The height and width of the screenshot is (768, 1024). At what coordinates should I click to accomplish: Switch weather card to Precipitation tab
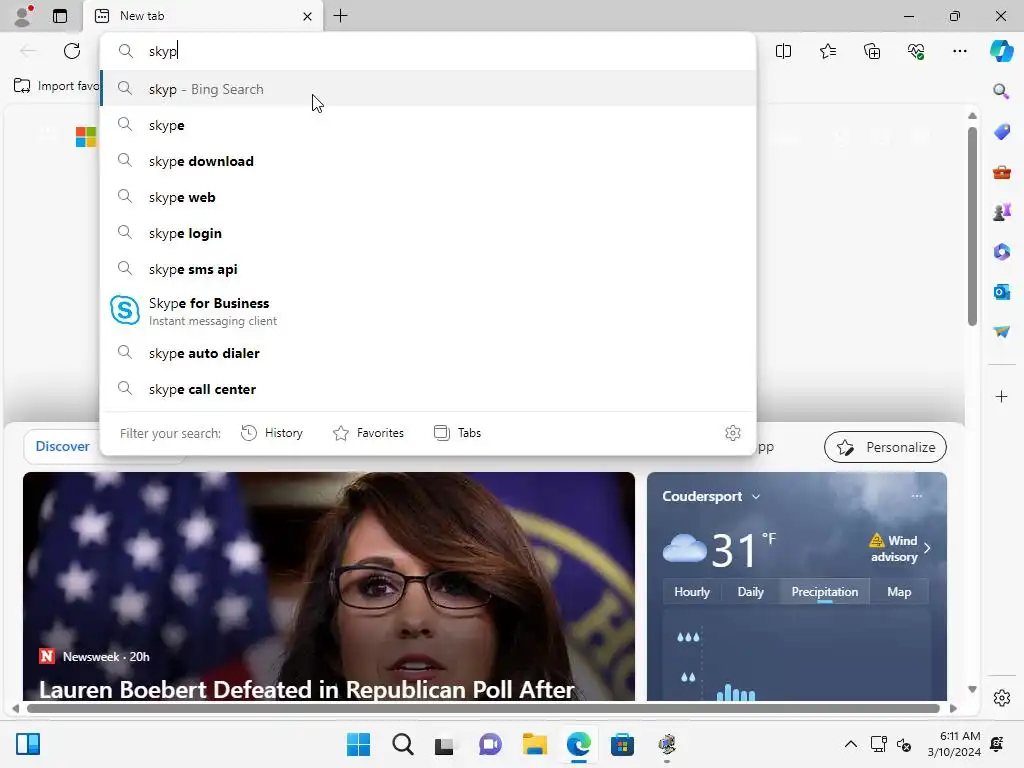[824, 592]
